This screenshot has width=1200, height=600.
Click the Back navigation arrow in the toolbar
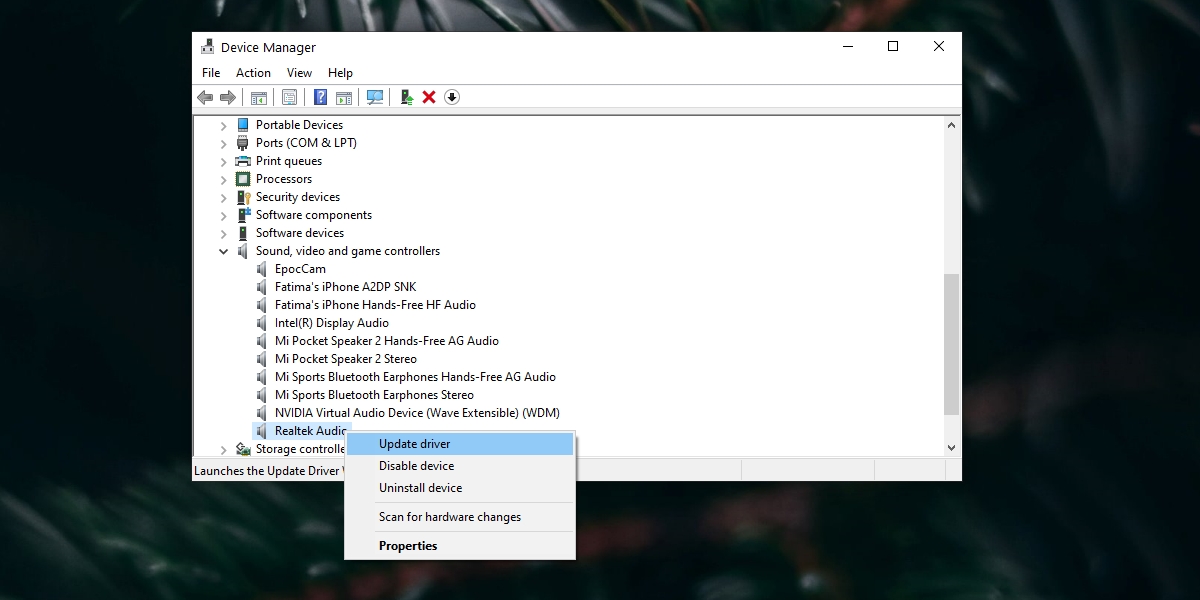tap(206, 97)
